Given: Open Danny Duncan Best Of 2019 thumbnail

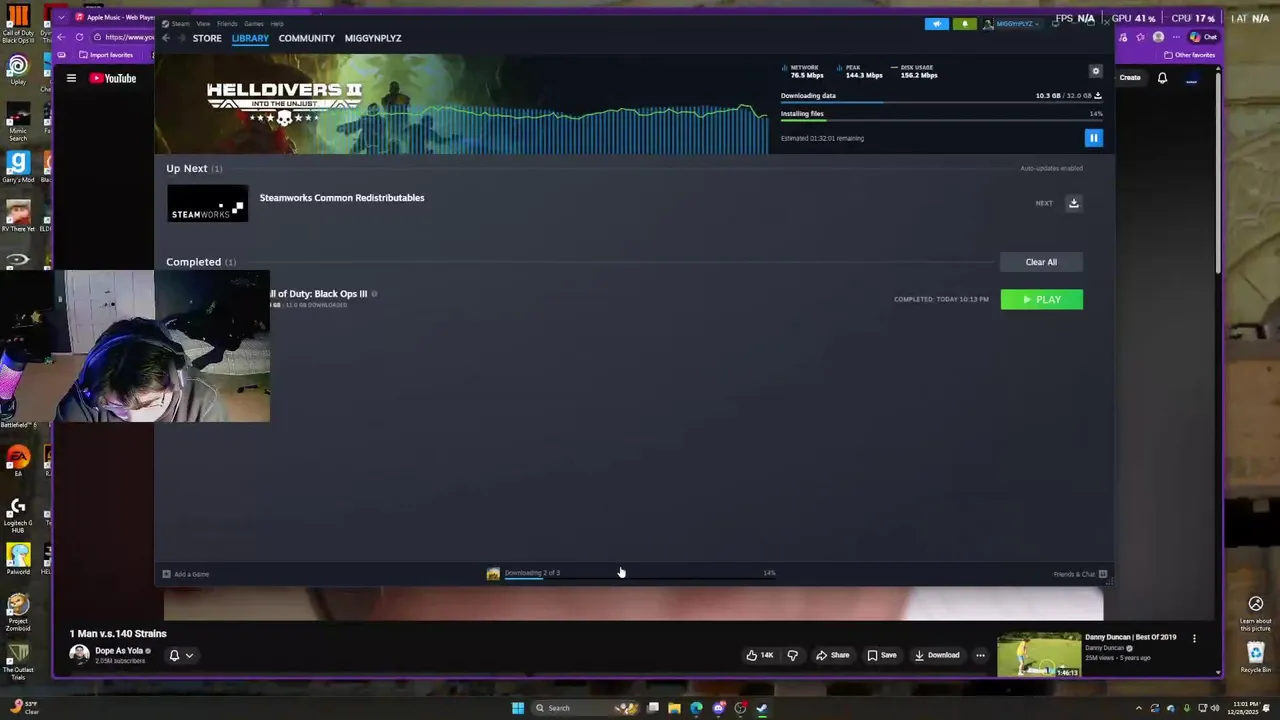Looking at the screenshot, I should tap(1039, 655).
